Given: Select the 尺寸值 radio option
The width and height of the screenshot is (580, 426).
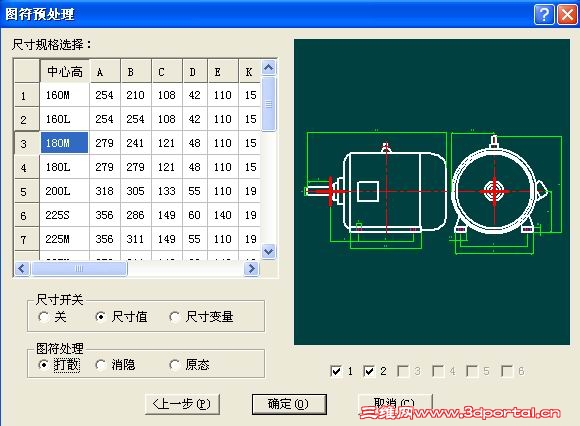Looking at the screenshot, I should (x=121, y=317).
